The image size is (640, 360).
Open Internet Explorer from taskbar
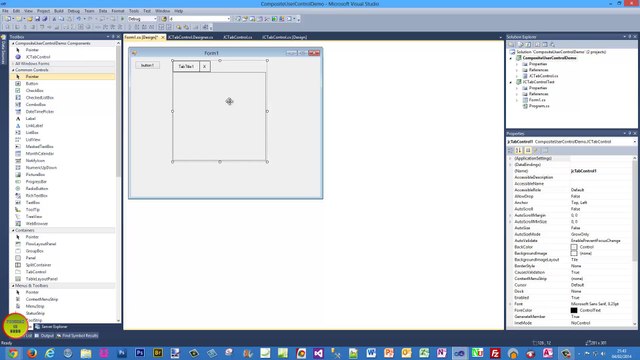(x=50, y=353)
